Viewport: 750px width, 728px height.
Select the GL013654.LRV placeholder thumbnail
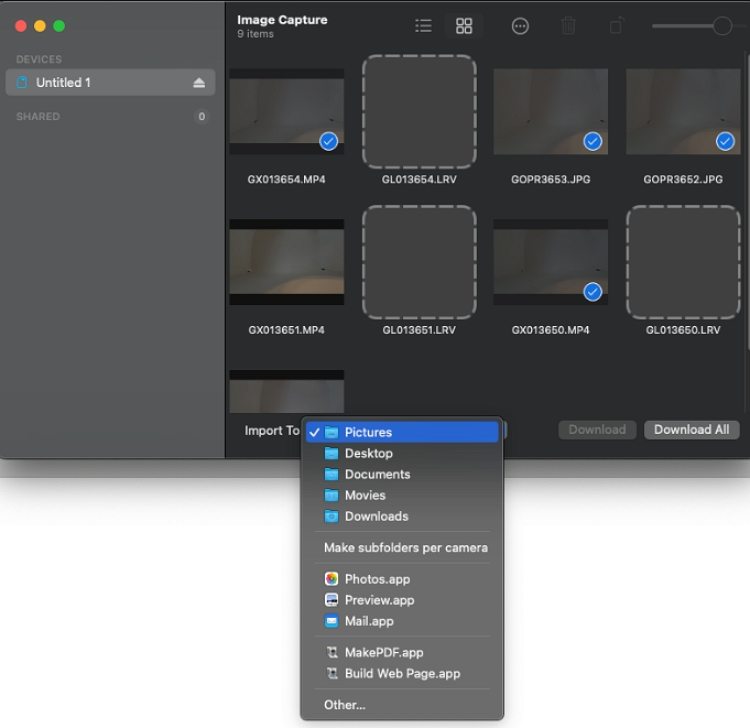[419, 111]
